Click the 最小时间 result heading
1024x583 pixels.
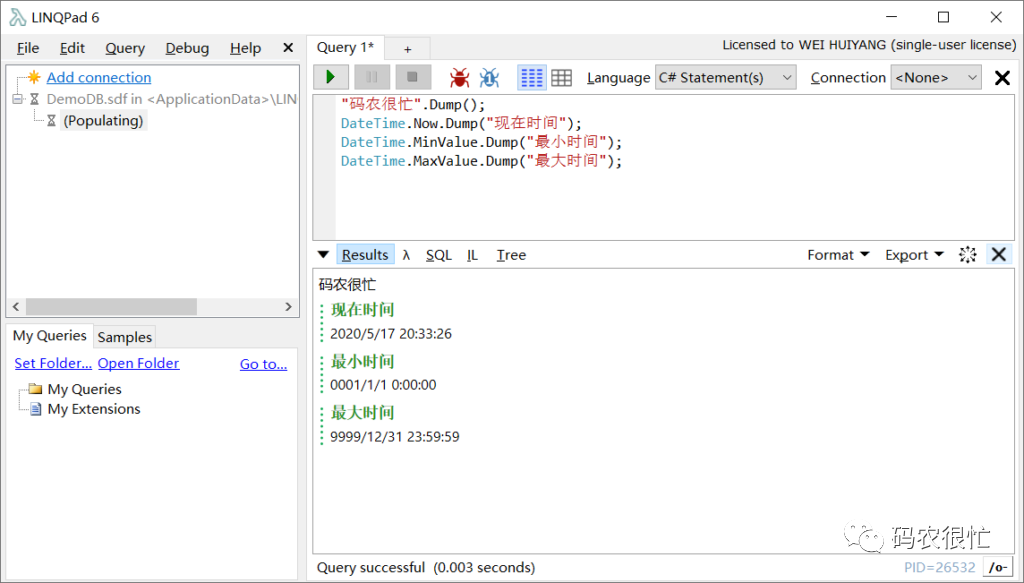click(x=363, y=362)
